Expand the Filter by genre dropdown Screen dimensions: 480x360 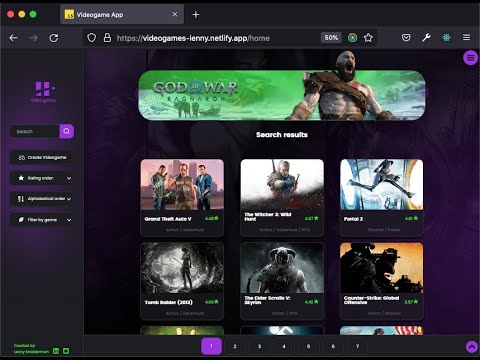(42, 220)
